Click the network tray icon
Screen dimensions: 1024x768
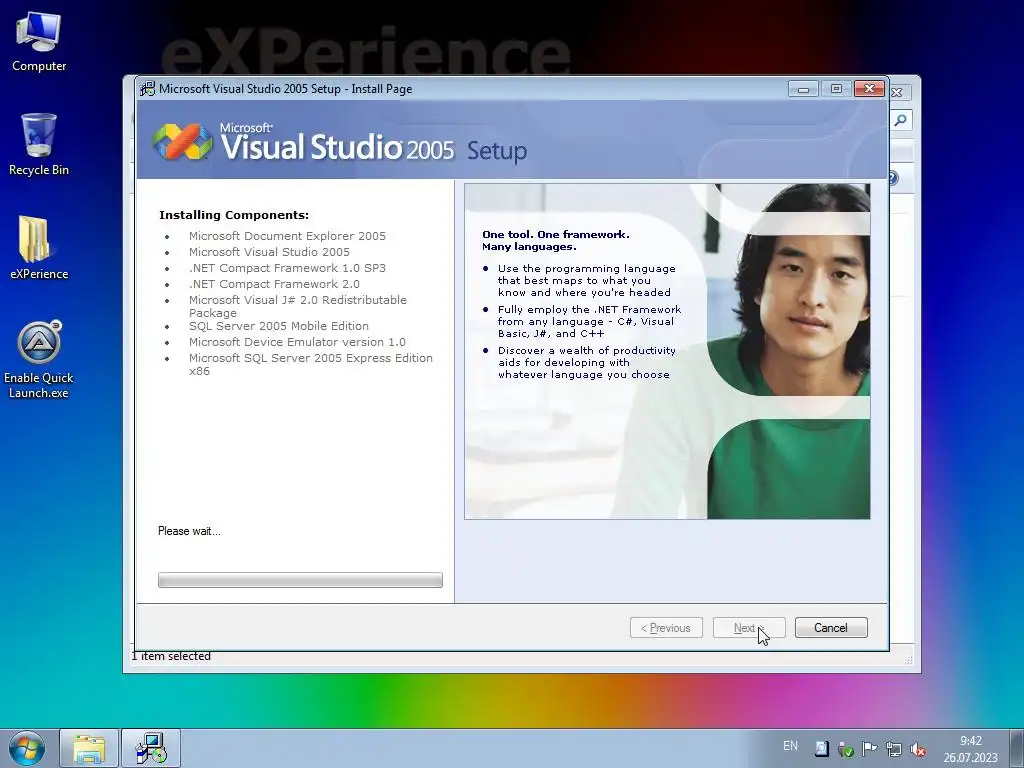pyautogui.click(x=893, y=749)
